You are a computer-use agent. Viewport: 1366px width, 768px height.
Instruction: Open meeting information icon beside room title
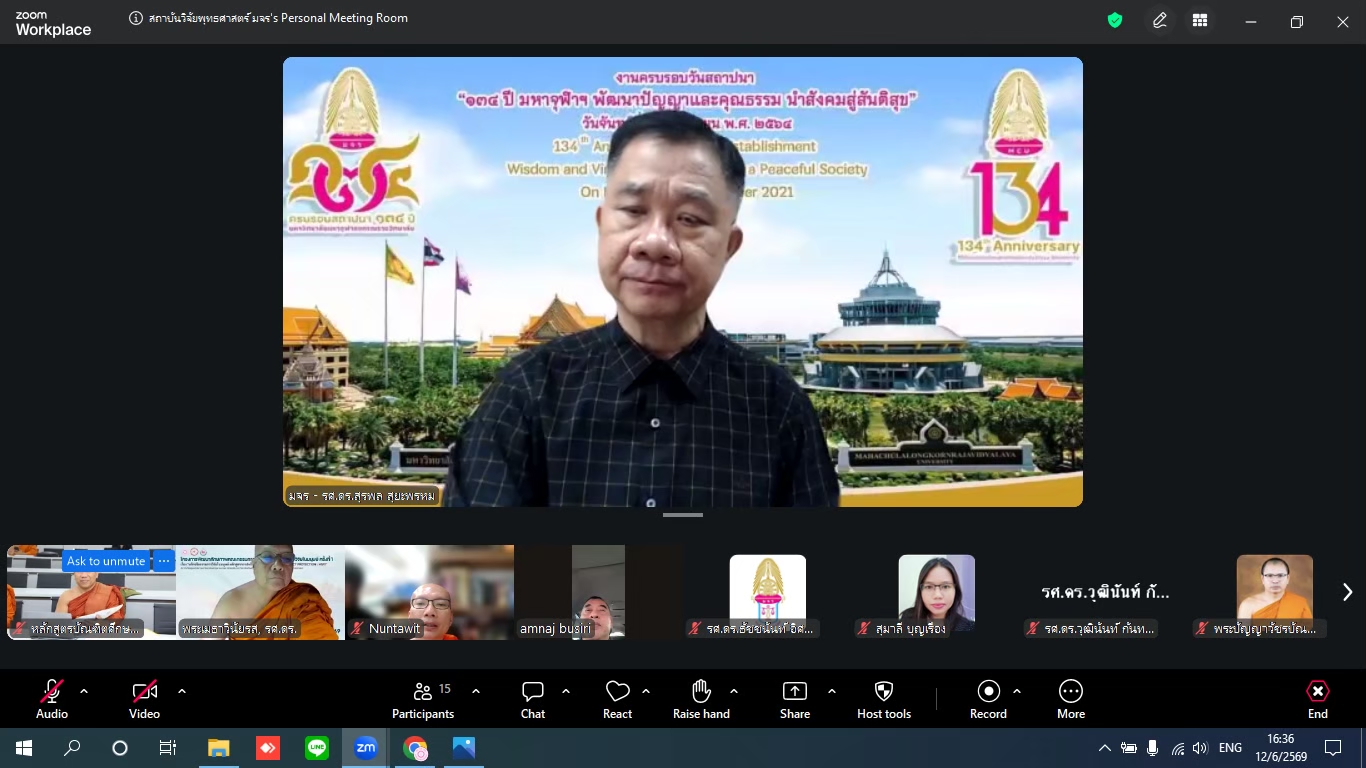click(x=136, y=18)
